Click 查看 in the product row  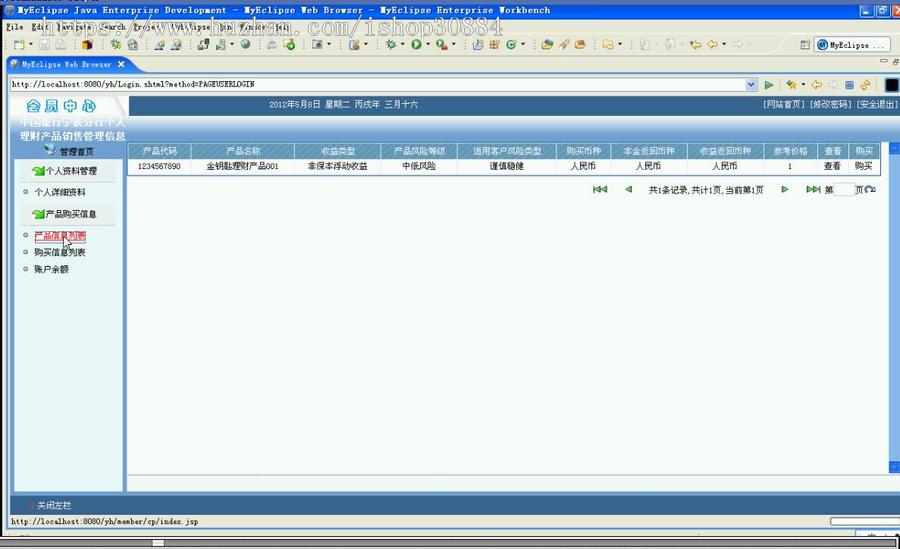(x=832, y=166)
